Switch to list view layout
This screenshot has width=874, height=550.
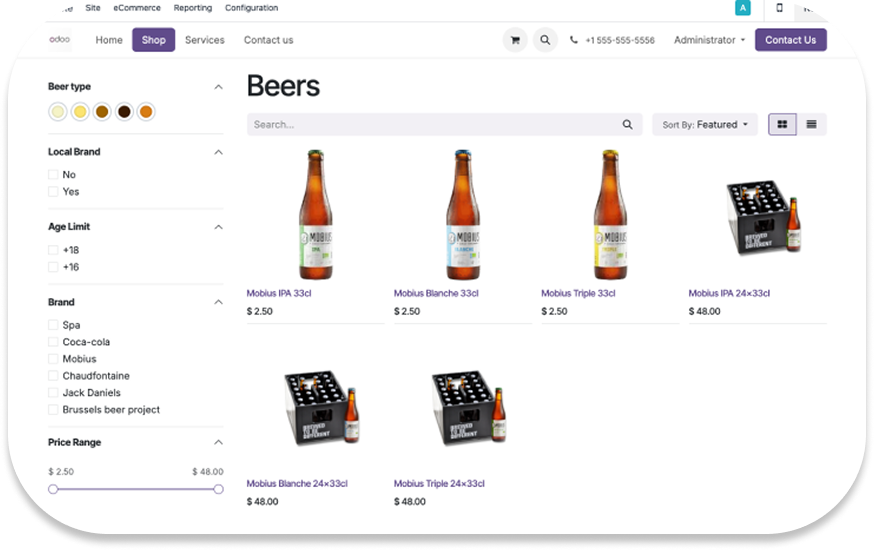(811, 124)
